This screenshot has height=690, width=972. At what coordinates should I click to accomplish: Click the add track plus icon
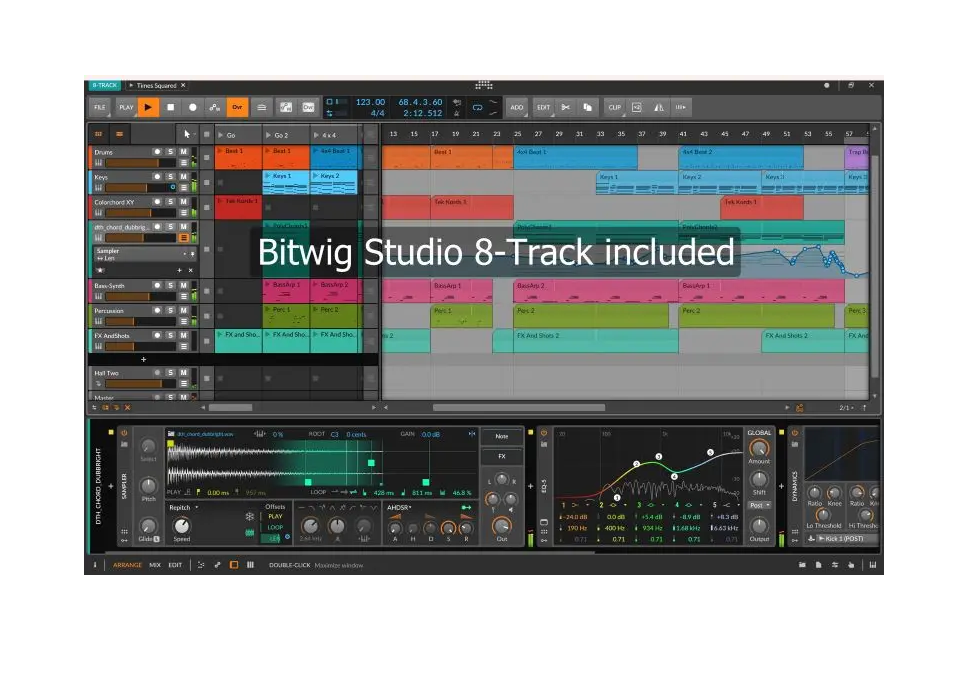tap(143, 358)
